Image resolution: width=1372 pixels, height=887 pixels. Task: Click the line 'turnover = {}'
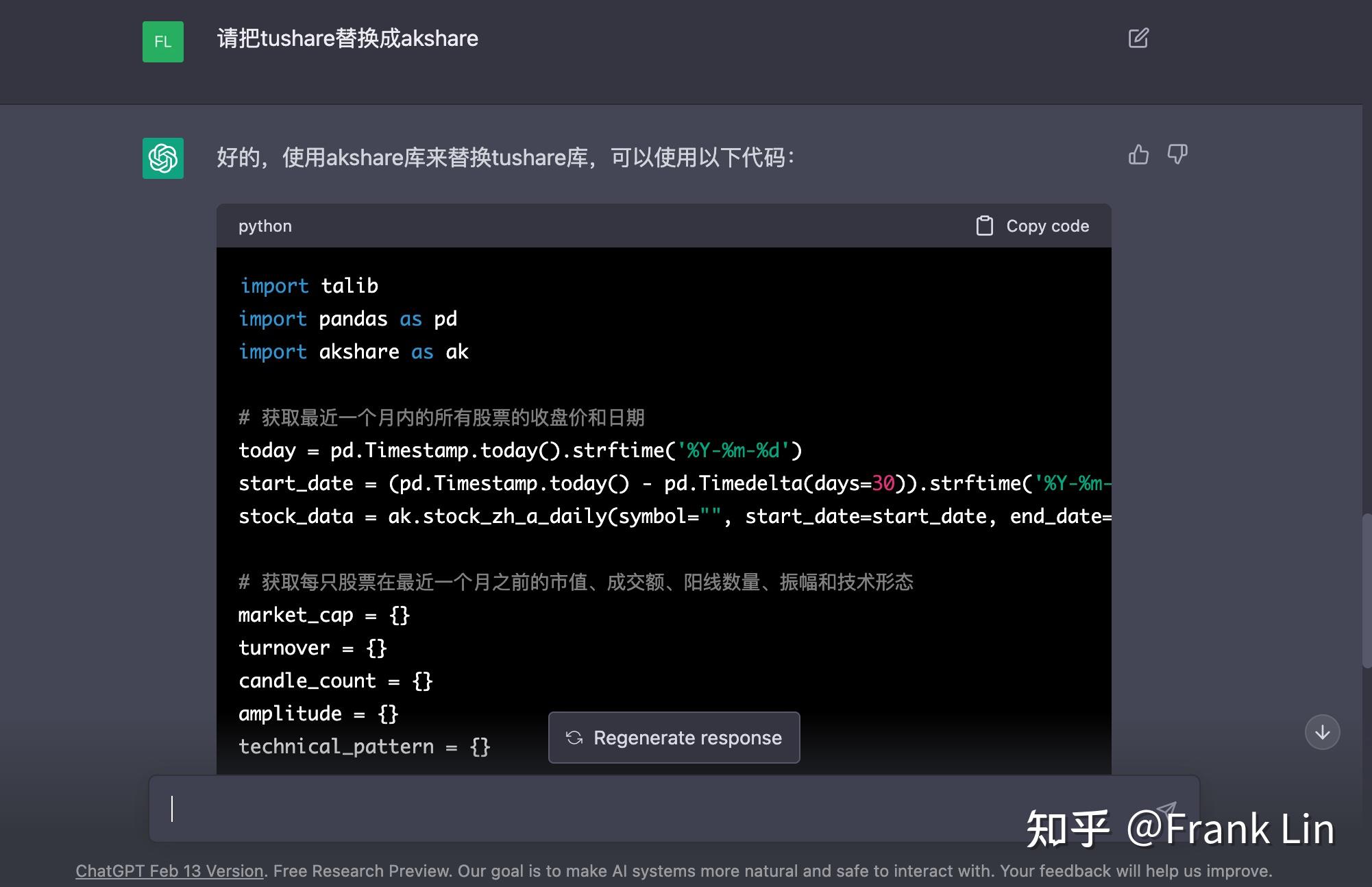313,648
